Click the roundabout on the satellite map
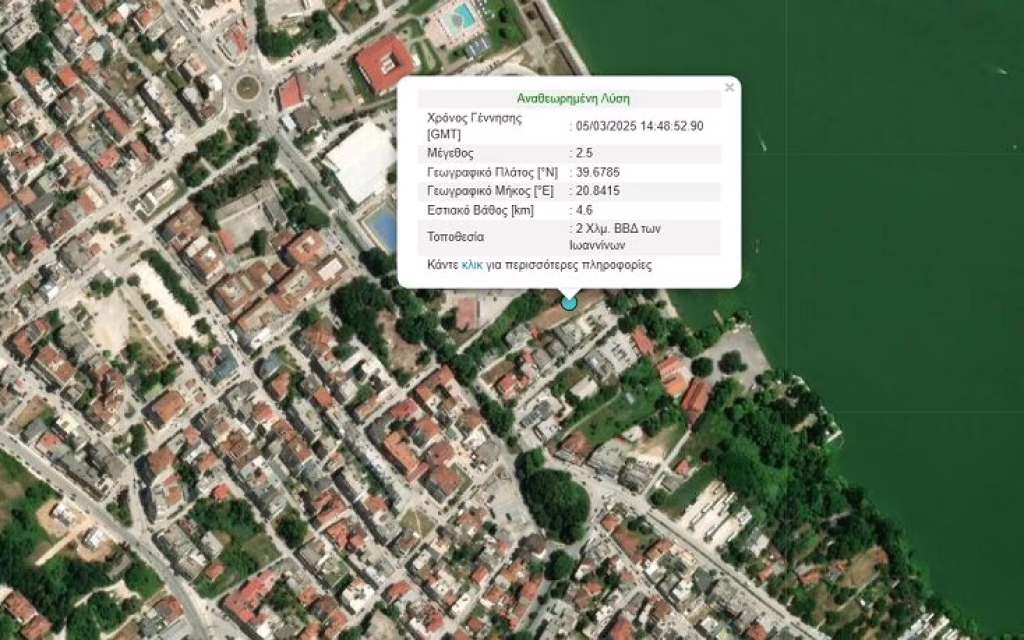Viewport: 1024px width, 640px height. coord(246,87)
